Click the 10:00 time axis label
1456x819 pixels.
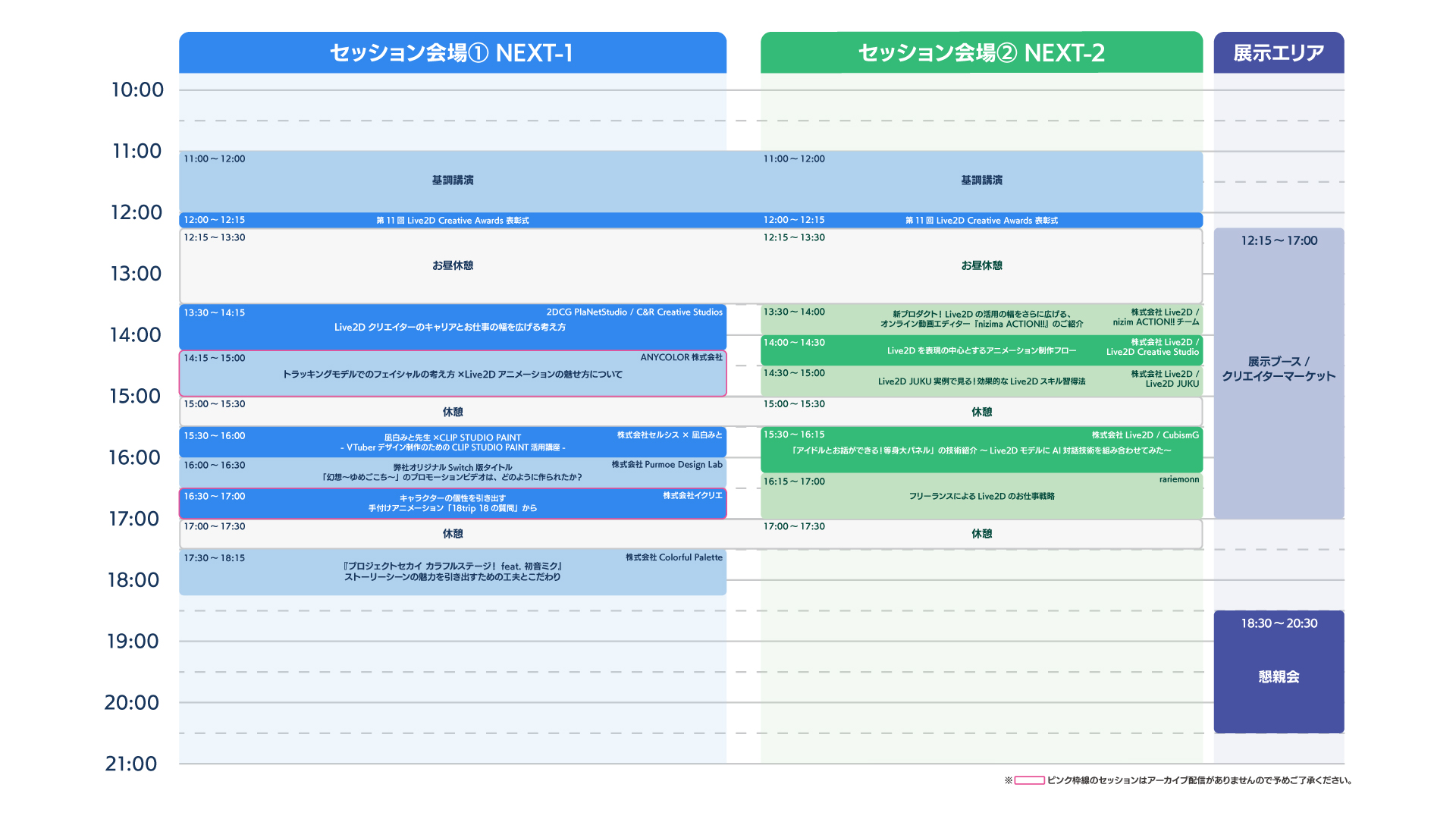point(137,89)
